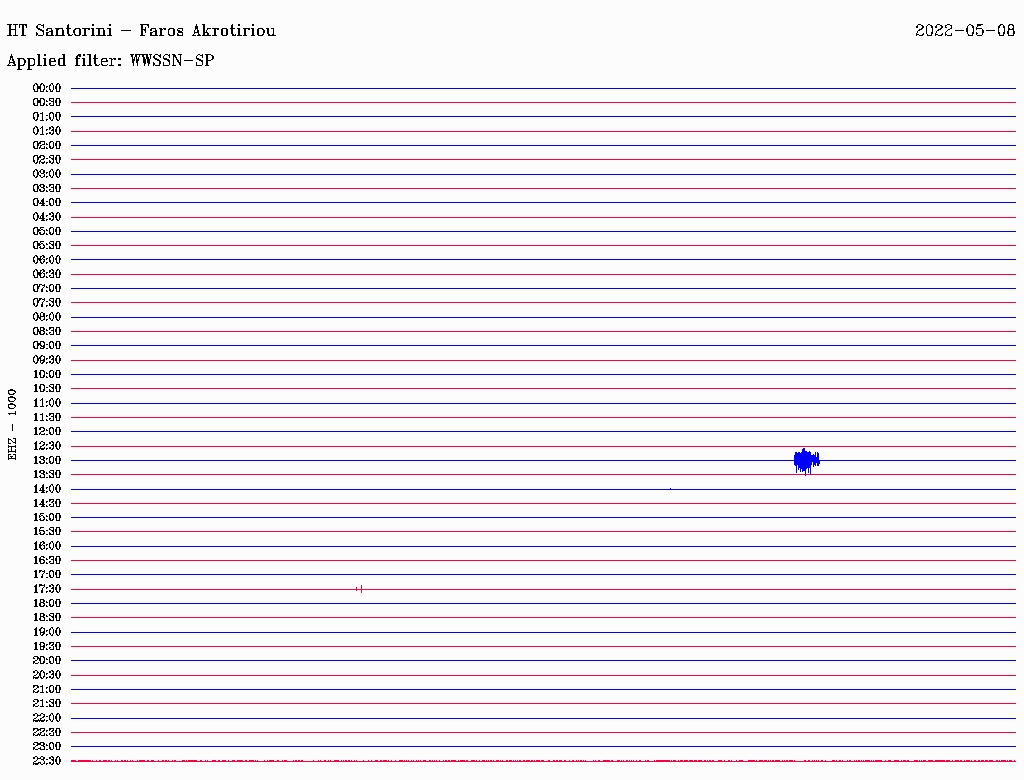Click the 22:30 time label
The height and width of the screenshot is (780, 1024).
click(47, 732)
